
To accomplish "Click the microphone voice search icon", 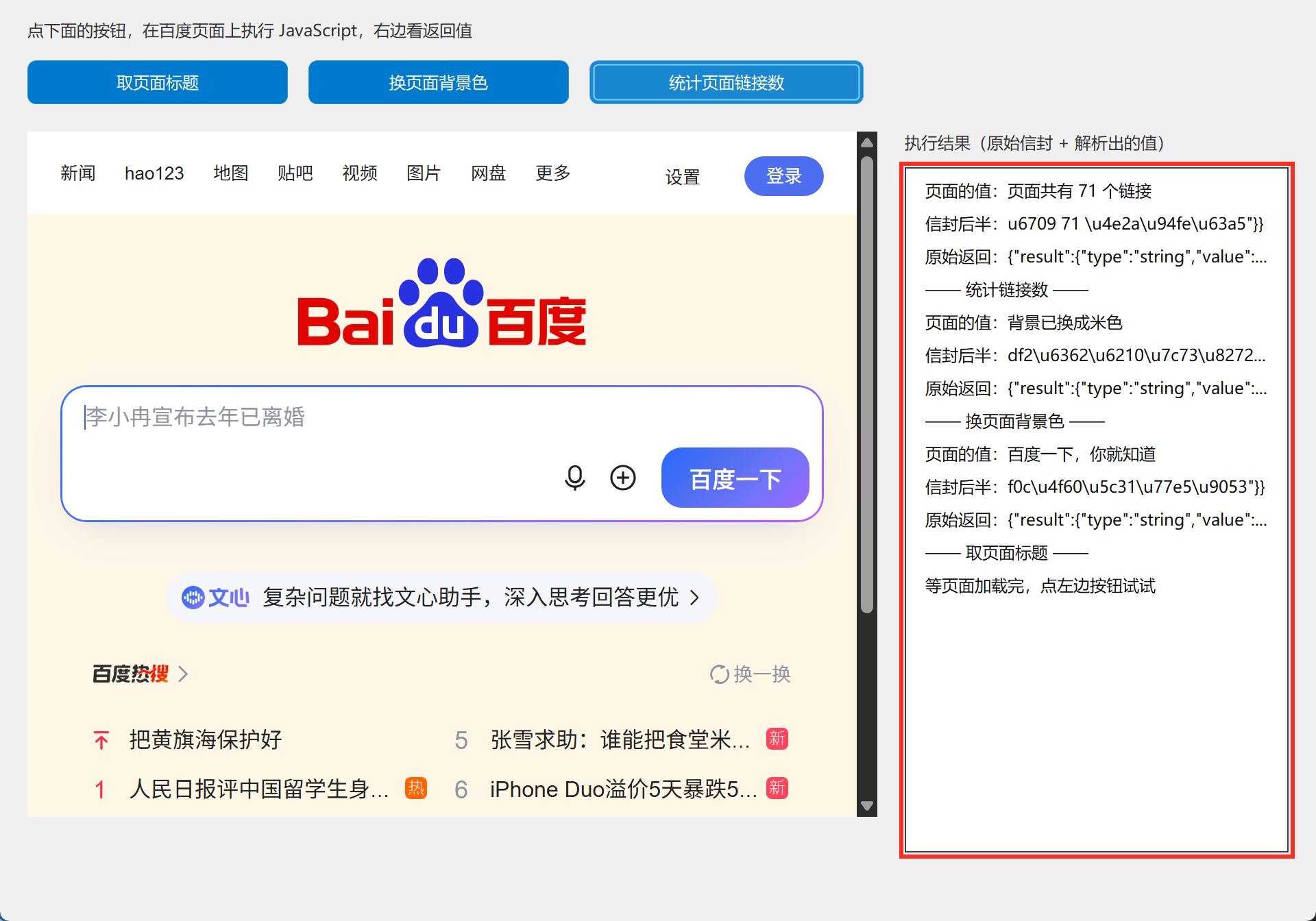I will [x=575, y=478].
